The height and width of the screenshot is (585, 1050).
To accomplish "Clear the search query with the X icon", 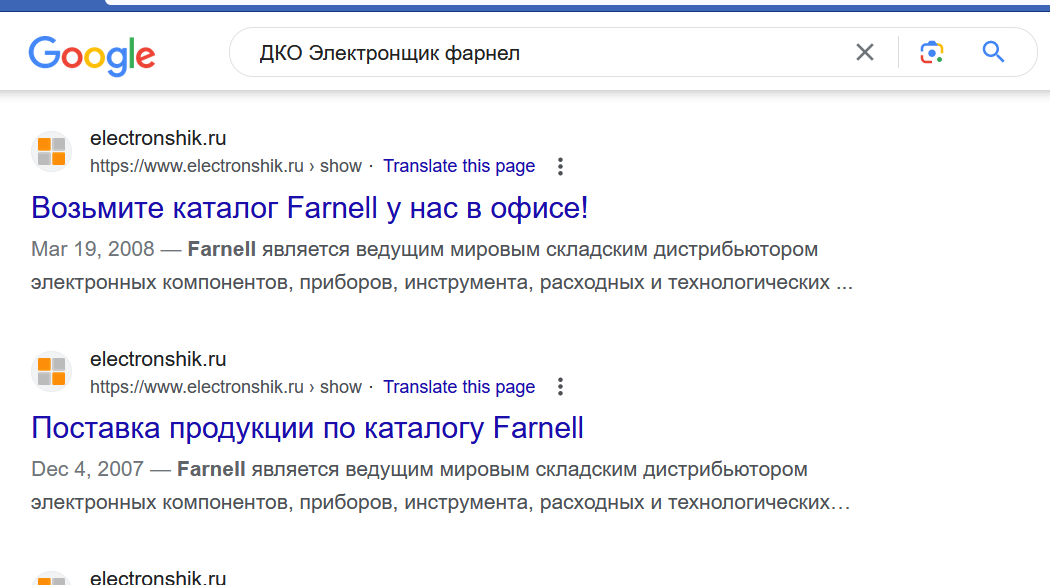I will pyautogui.click(x=865, y=52).
